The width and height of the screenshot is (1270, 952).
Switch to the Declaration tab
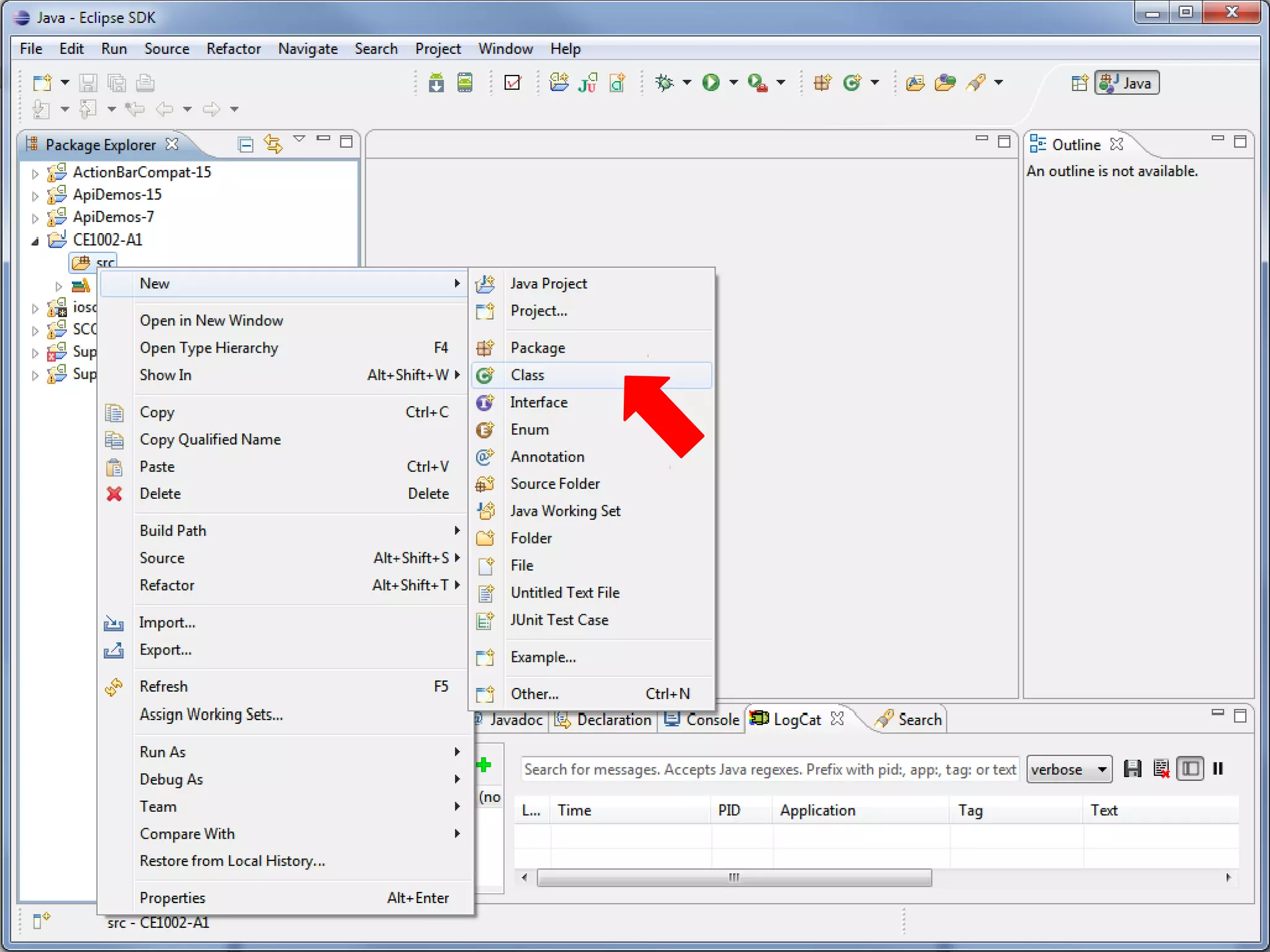(x=603, y=720)
